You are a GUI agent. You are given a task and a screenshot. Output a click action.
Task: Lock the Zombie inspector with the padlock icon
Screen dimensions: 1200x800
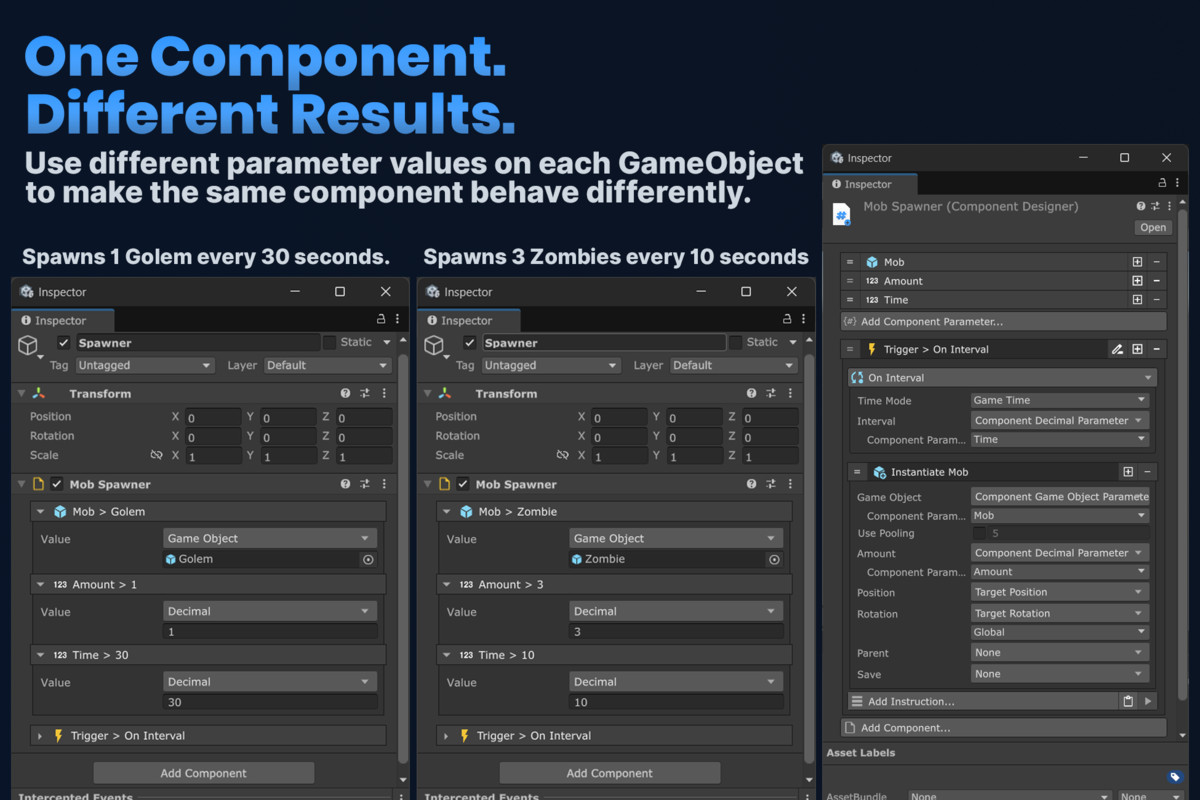click(786, 320)
